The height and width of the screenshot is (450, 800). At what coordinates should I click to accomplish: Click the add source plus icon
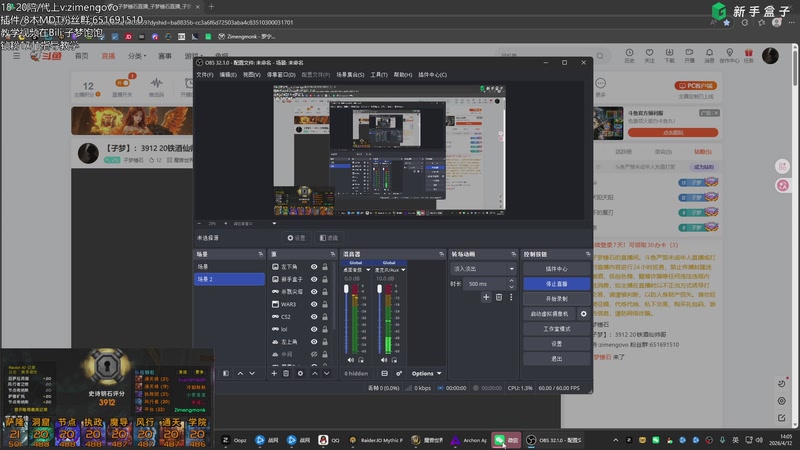[275, 374]
